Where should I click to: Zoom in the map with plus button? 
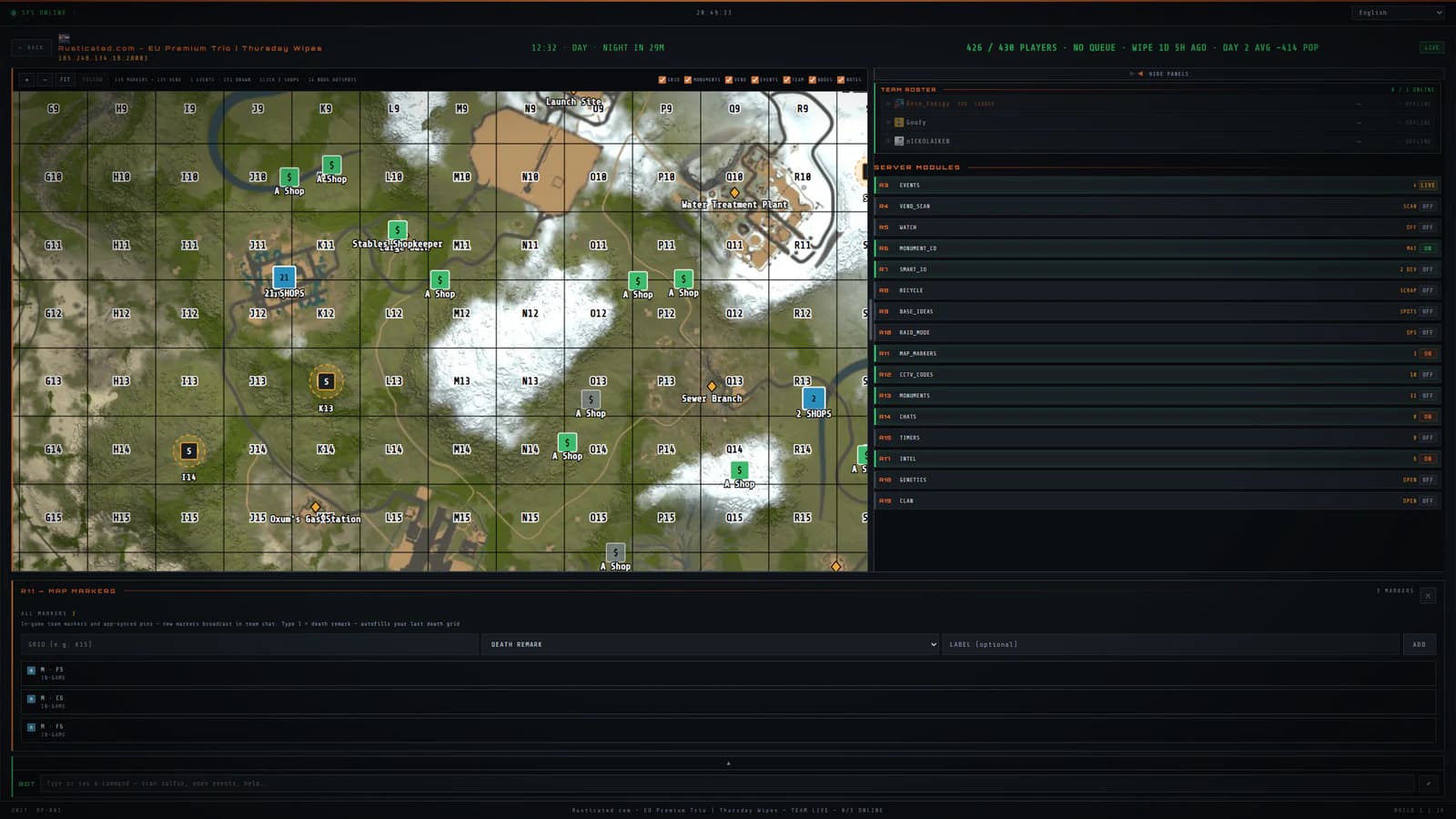[26, 79]
